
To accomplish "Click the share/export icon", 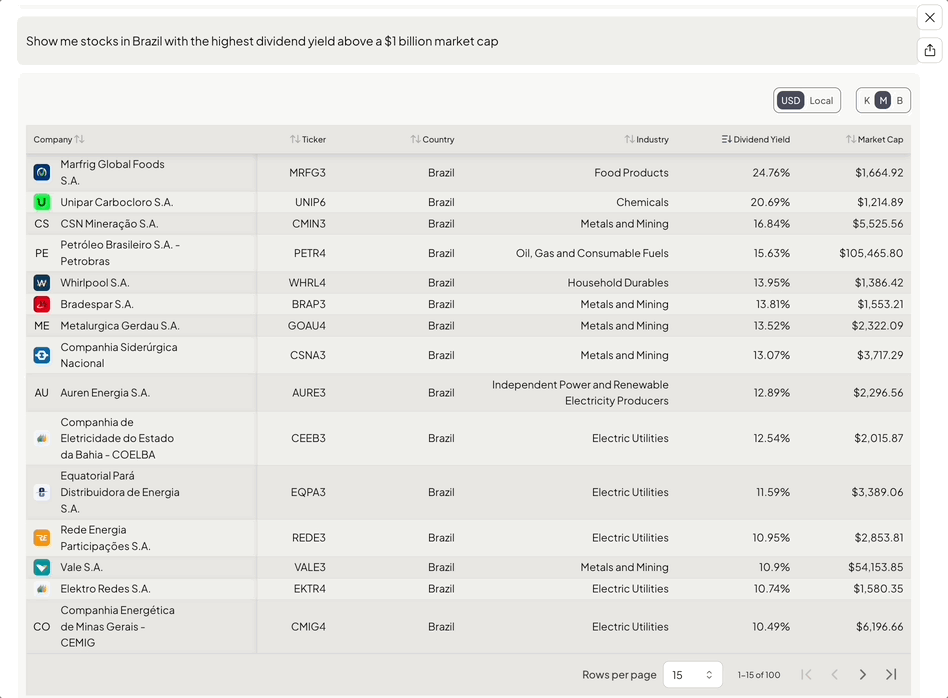I will pos(930,50).
